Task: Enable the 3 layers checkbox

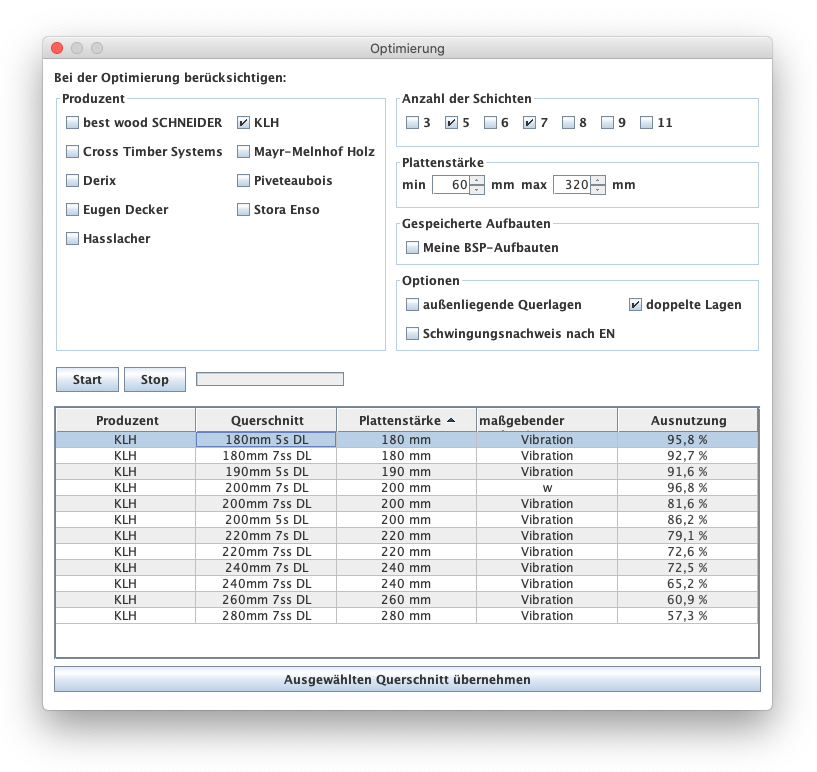Action: point(412,123)
